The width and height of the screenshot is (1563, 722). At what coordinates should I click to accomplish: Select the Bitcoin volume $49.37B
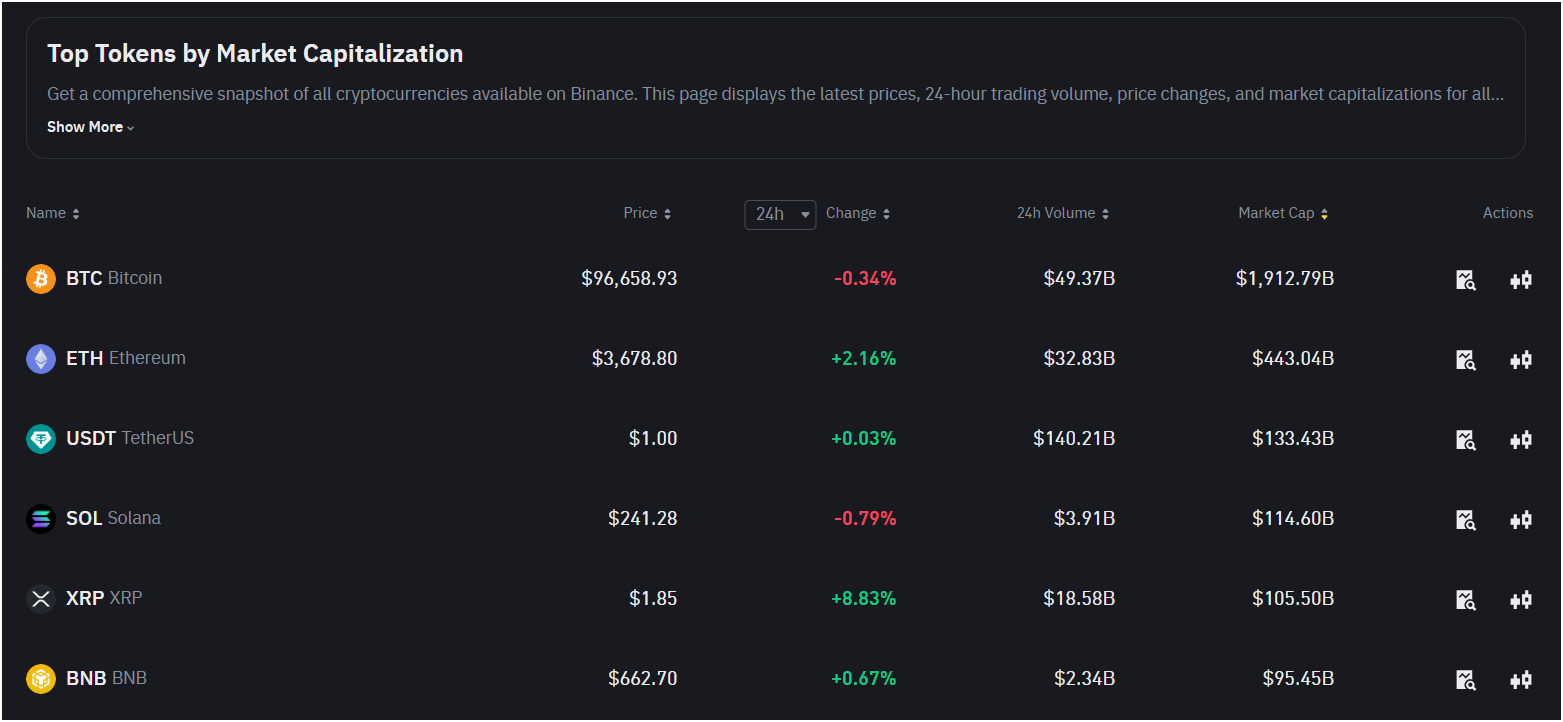1079,278
